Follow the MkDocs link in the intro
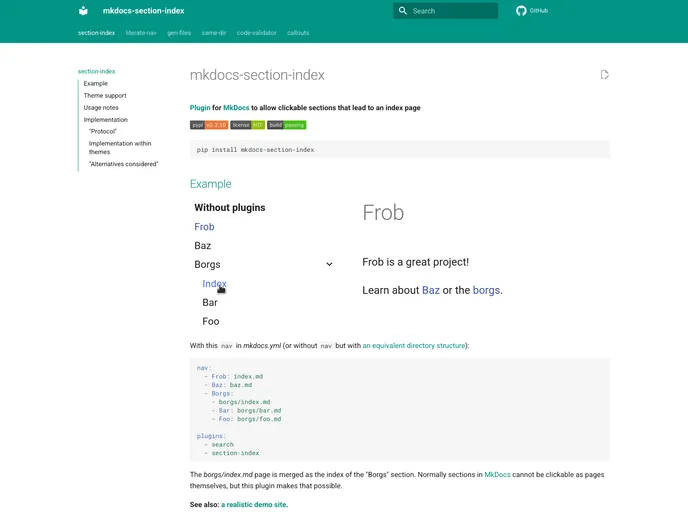This screenshot has width=688, height=512. (x=236, y=107)
